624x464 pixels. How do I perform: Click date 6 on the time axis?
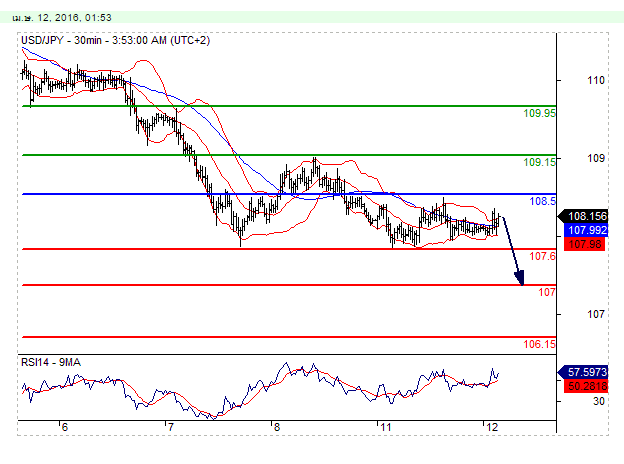point(63,427)
